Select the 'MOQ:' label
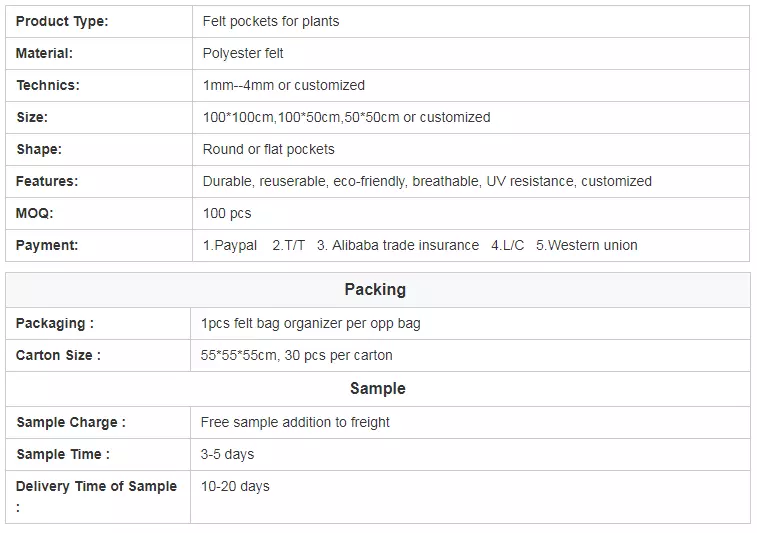This screenshot has width=757, height=533. click(x=34, y=213)
